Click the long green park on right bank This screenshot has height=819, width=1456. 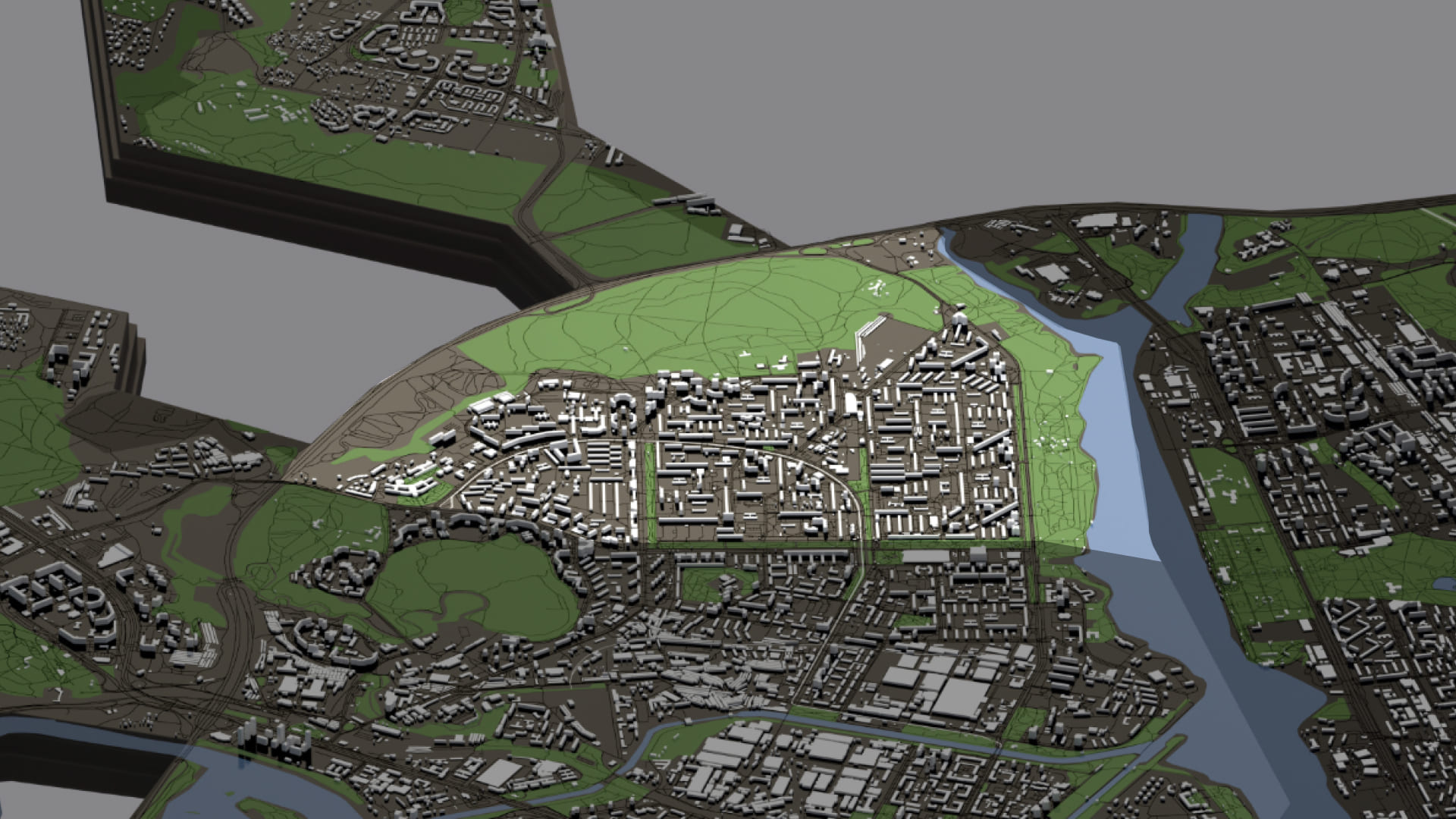[1244, 561]
